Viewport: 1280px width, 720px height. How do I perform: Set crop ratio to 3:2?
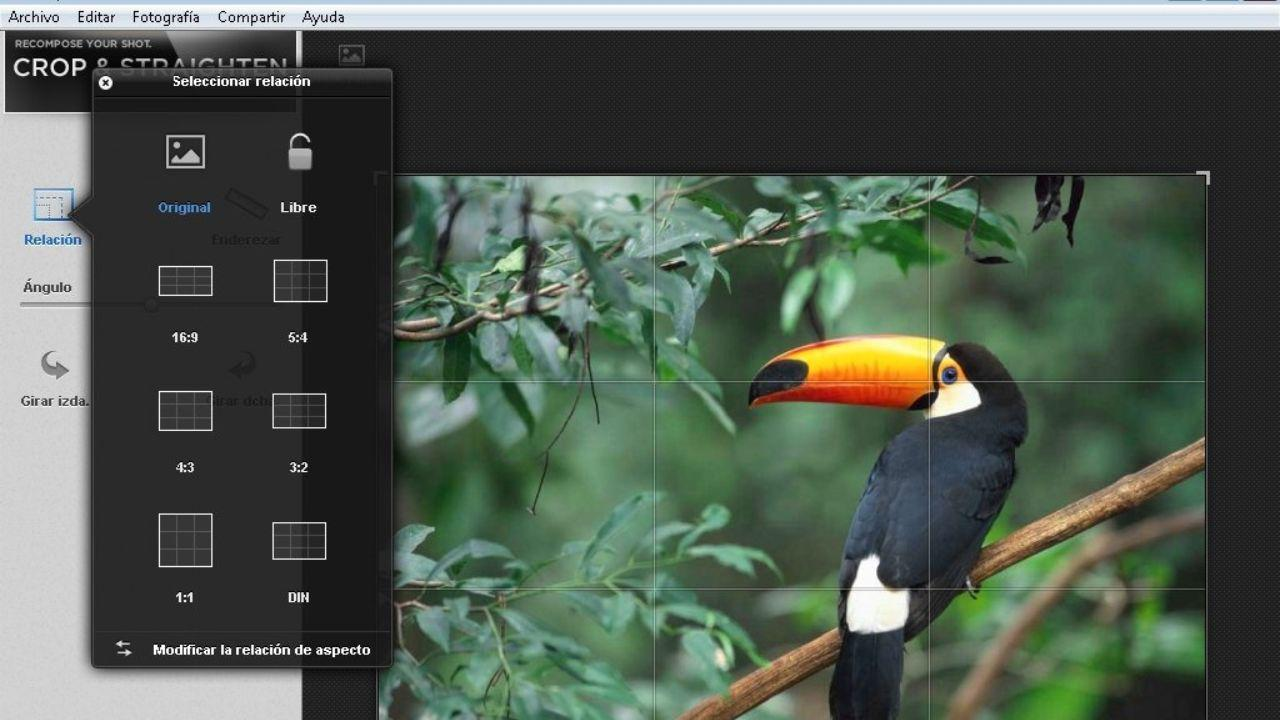(299, 411)
